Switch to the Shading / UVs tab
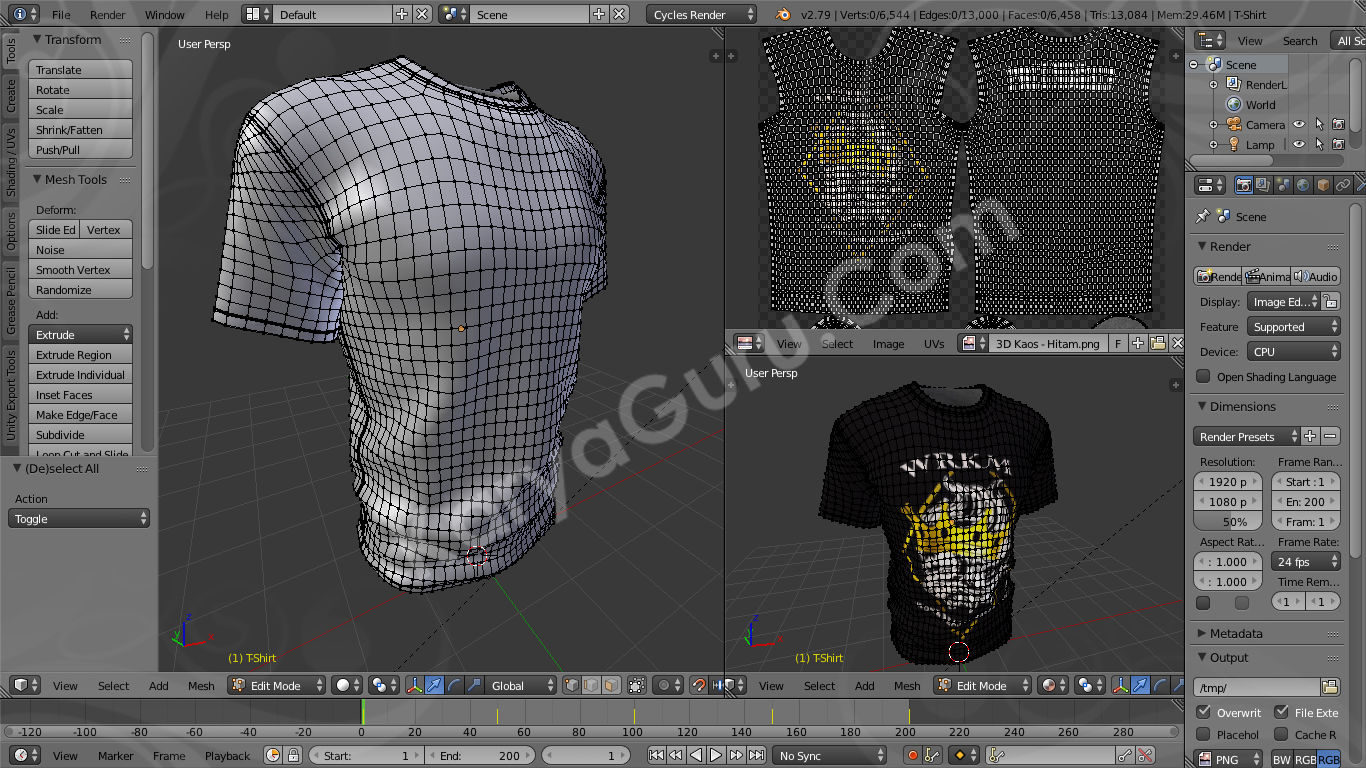Screen dimensions: 1366x768 point(11,162)
